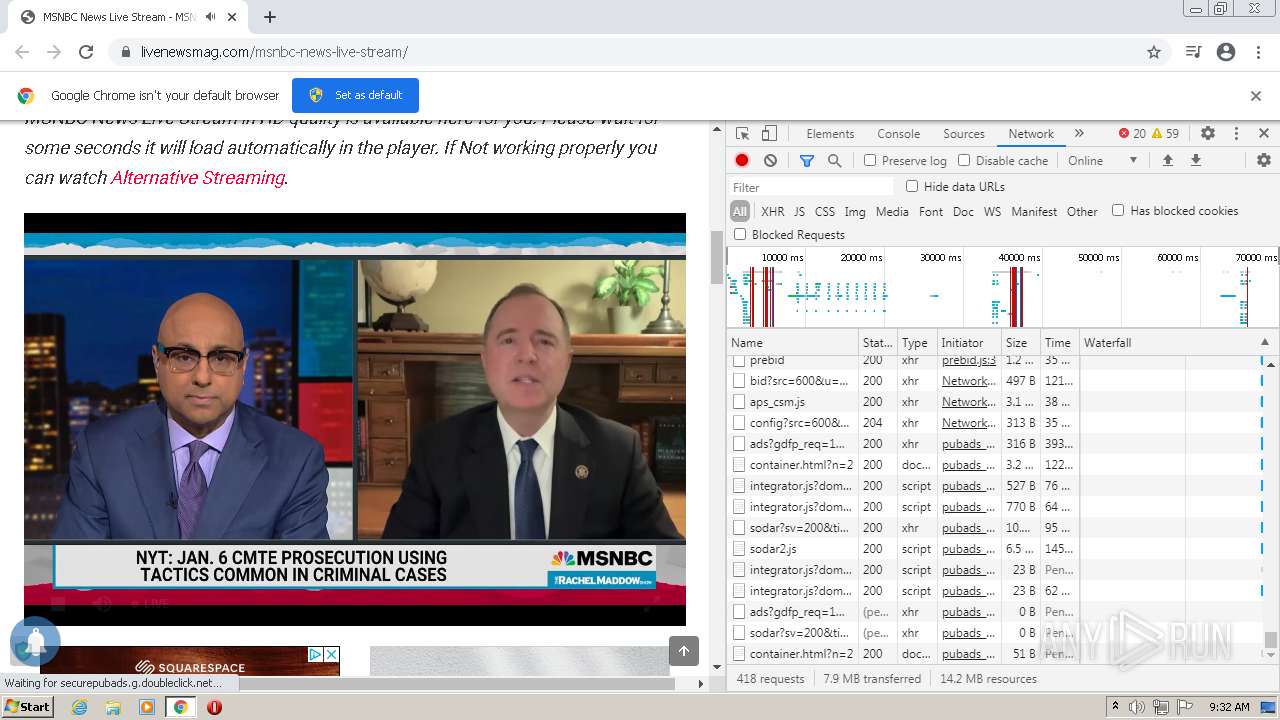Open the Online throttling dropdown
The image size is (1280, 720).
pos(1102,160)
